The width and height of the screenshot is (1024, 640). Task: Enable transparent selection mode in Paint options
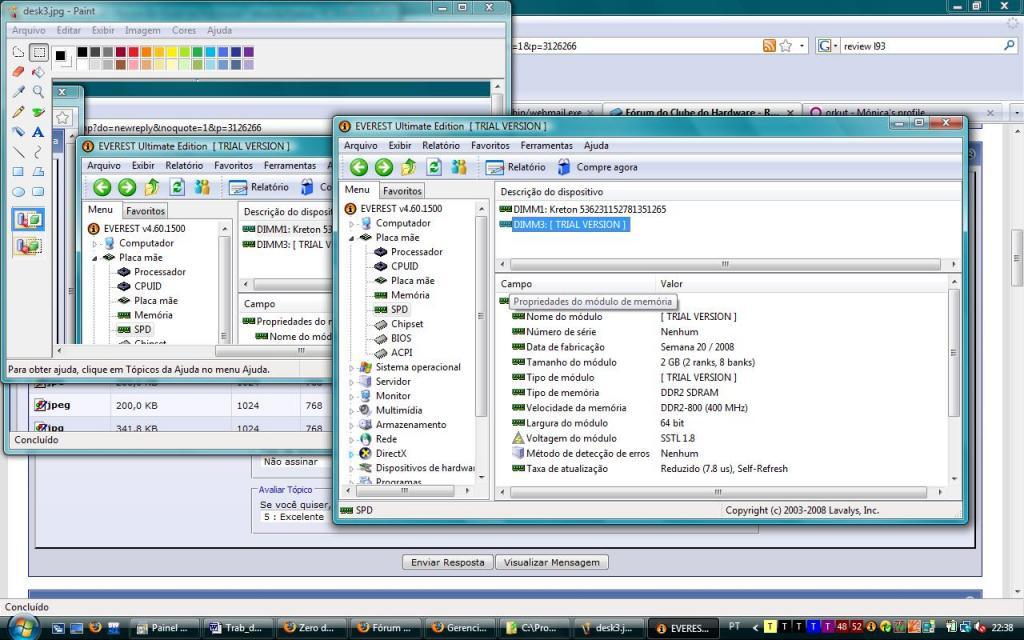coord(28,246)
